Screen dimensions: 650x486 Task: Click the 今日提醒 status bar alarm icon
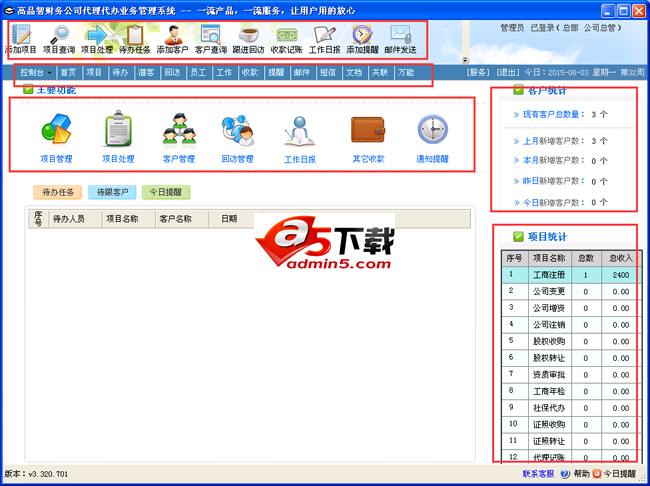597,474
